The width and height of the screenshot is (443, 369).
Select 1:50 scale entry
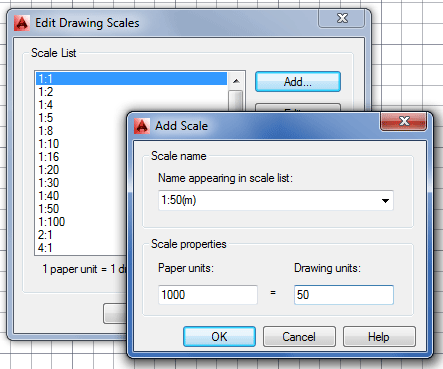coord(49,209)
